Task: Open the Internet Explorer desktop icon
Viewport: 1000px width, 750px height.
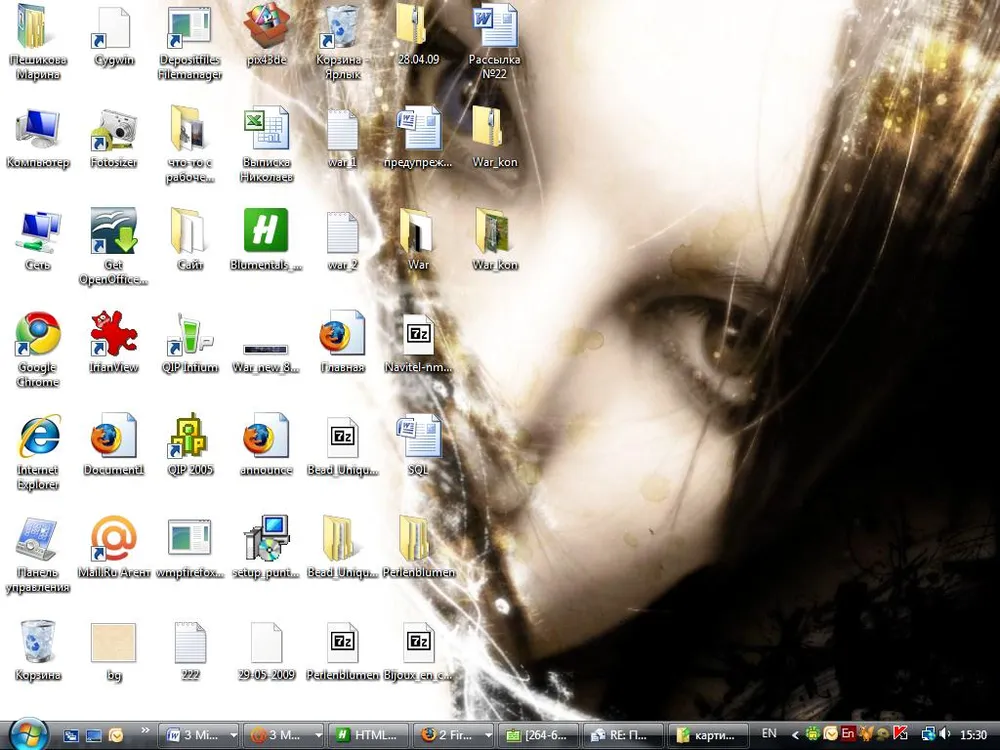Action: coord(38,438)
